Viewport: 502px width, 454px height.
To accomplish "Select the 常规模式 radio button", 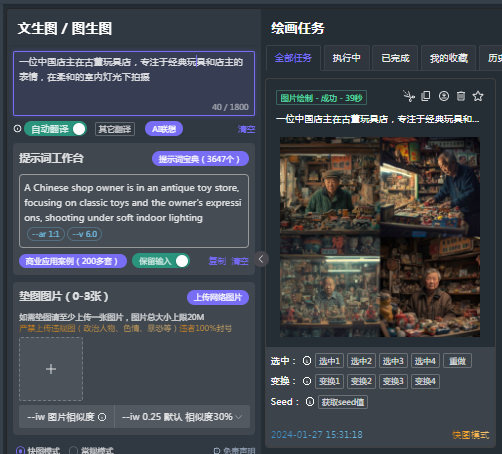I will [73, 450].
